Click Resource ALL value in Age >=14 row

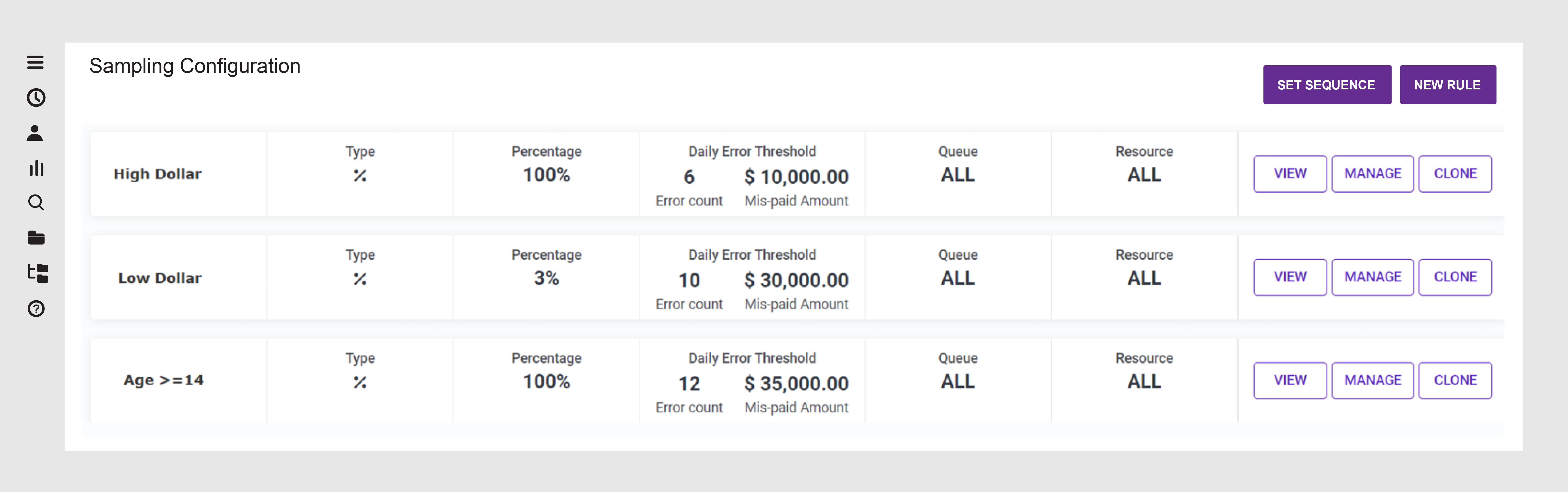click(x=1144, y=382)
